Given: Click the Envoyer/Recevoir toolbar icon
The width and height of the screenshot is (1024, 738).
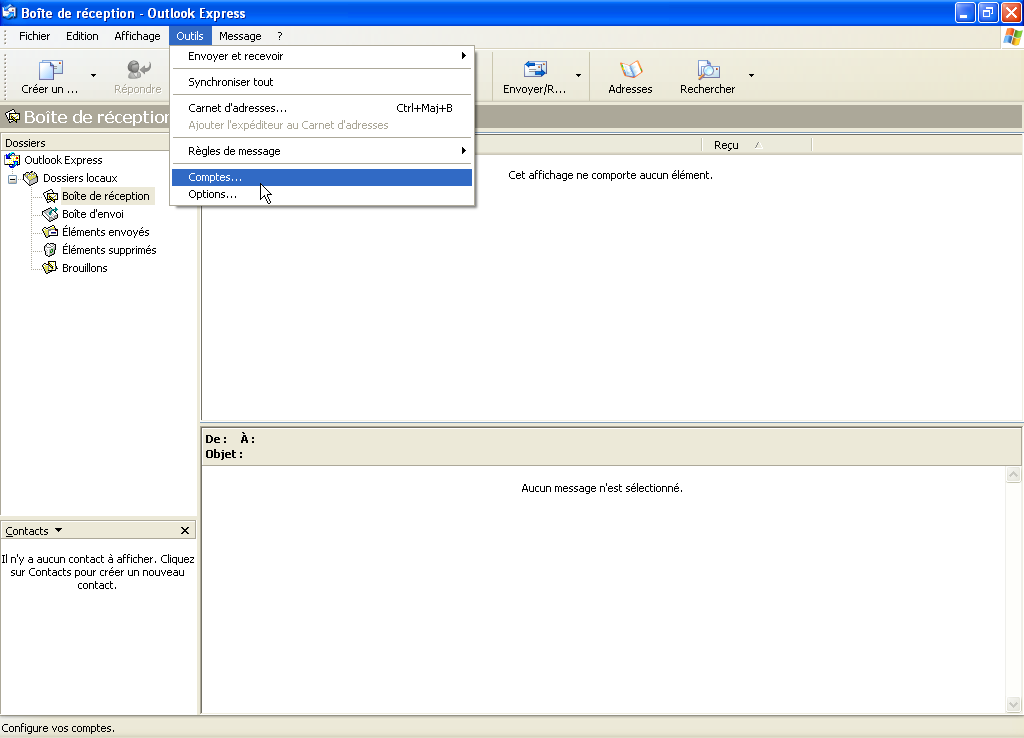Looking at the screenshot, I should tap(535, 69).
